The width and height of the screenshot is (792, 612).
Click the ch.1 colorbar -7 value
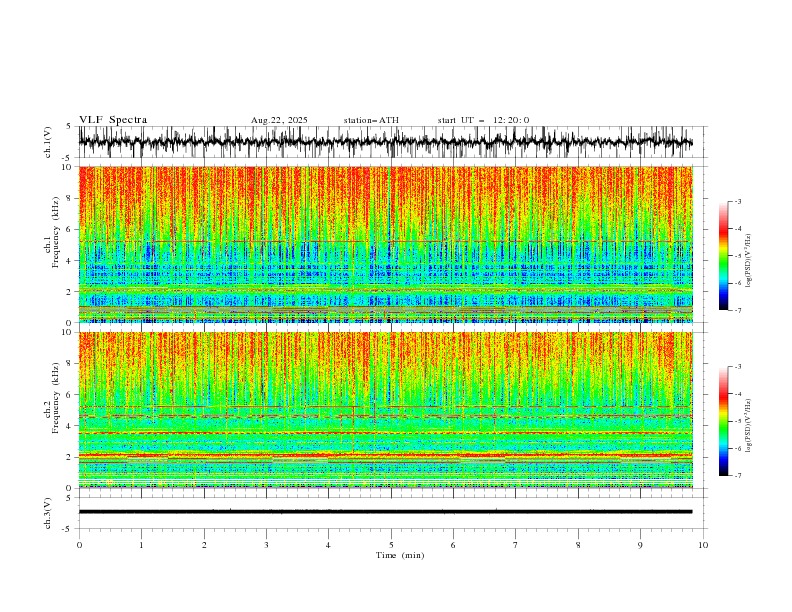pos(738,310)
